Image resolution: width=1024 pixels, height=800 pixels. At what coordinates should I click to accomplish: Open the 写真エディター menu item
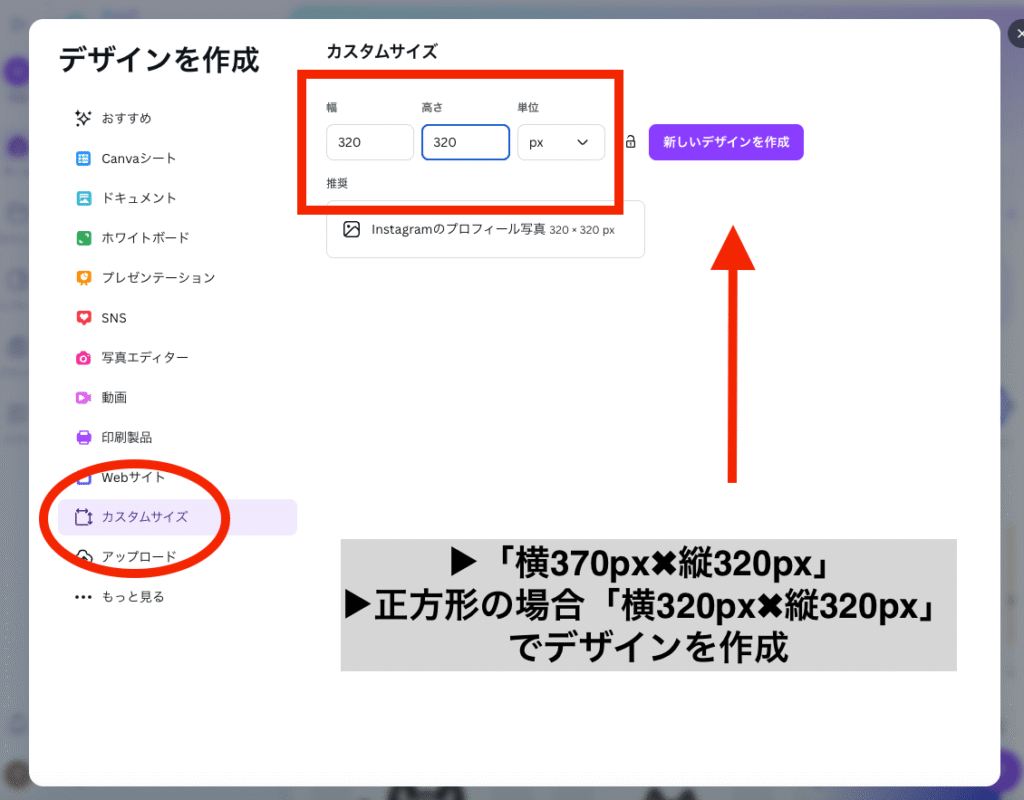click(x=178, y=358)
